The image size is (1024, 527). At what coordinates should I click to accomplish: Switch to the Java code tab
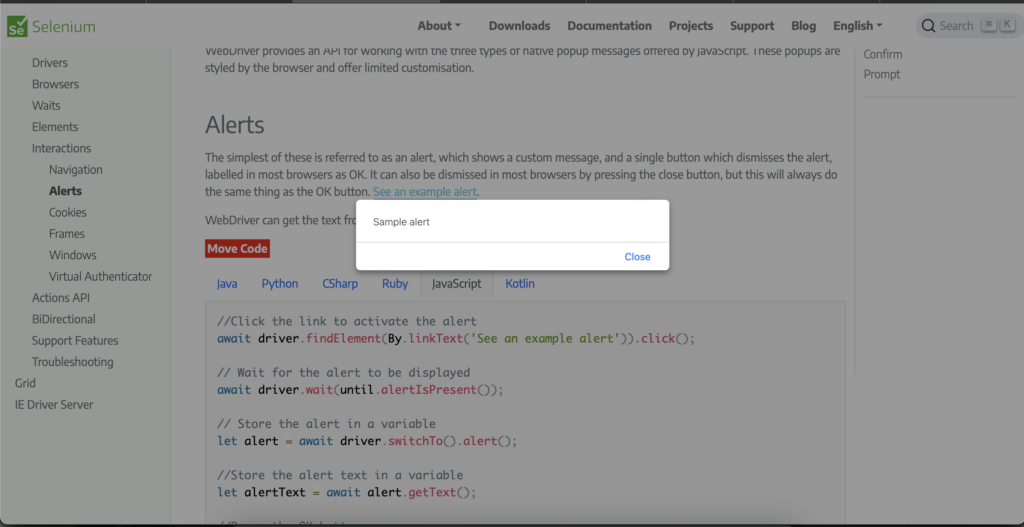click(x=227, y=283)
